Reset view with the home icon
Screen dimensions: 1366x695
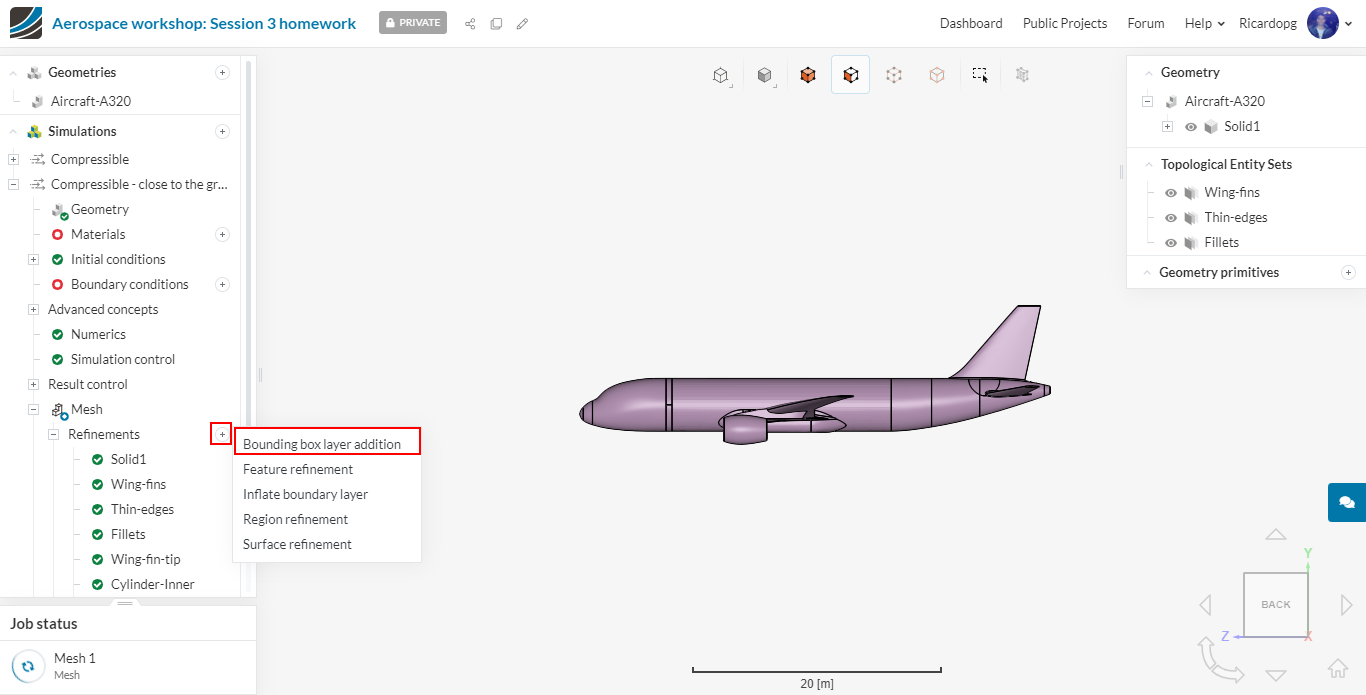1338,668
